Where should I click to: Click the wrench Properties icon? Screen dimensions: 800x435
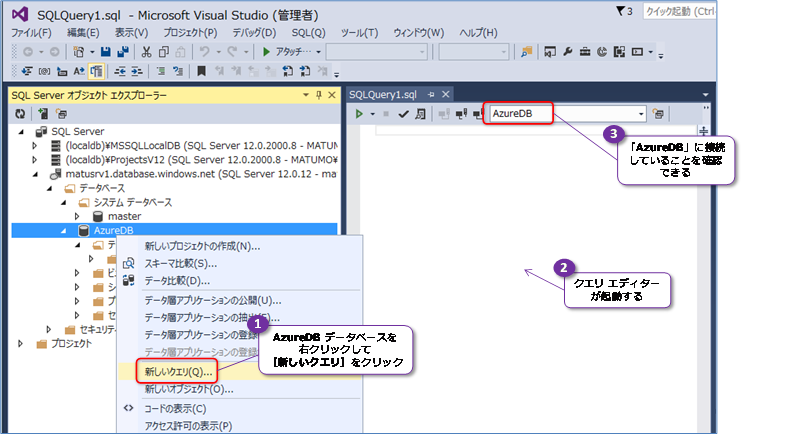point(567,52)
